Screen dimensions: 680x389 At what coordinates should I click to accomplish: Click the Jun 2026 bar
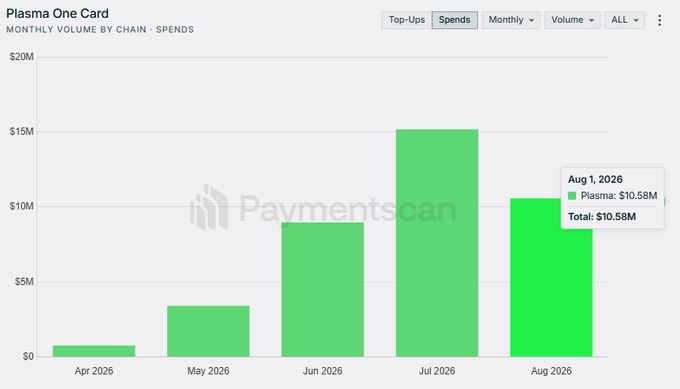click(323, 290)
